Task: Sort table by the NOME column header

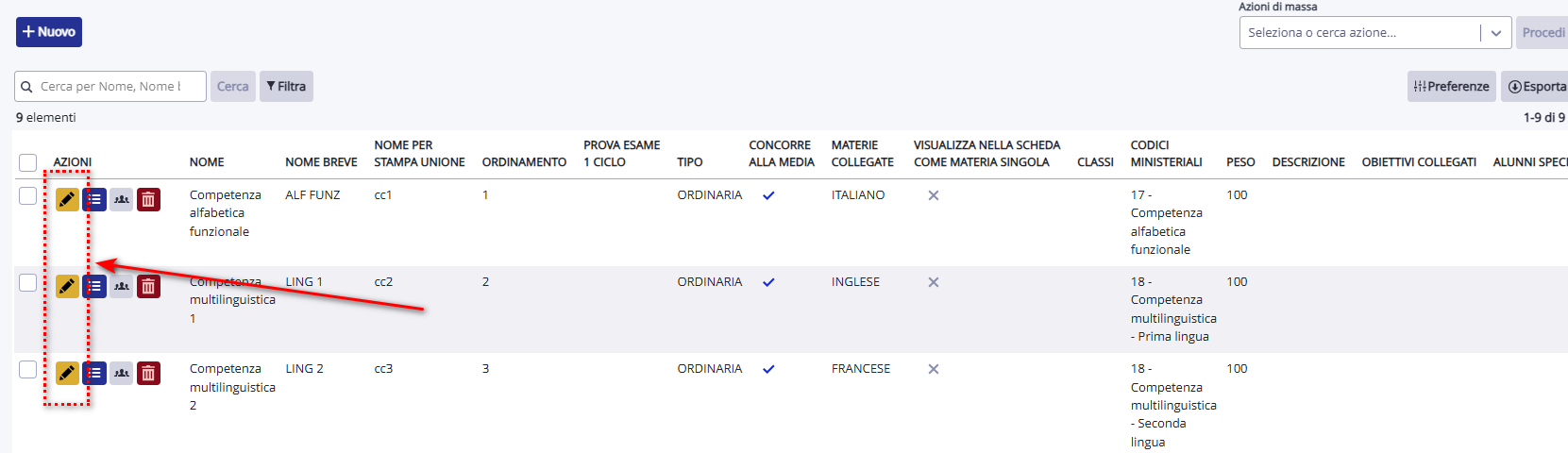Action: click(x=207, y=162)
